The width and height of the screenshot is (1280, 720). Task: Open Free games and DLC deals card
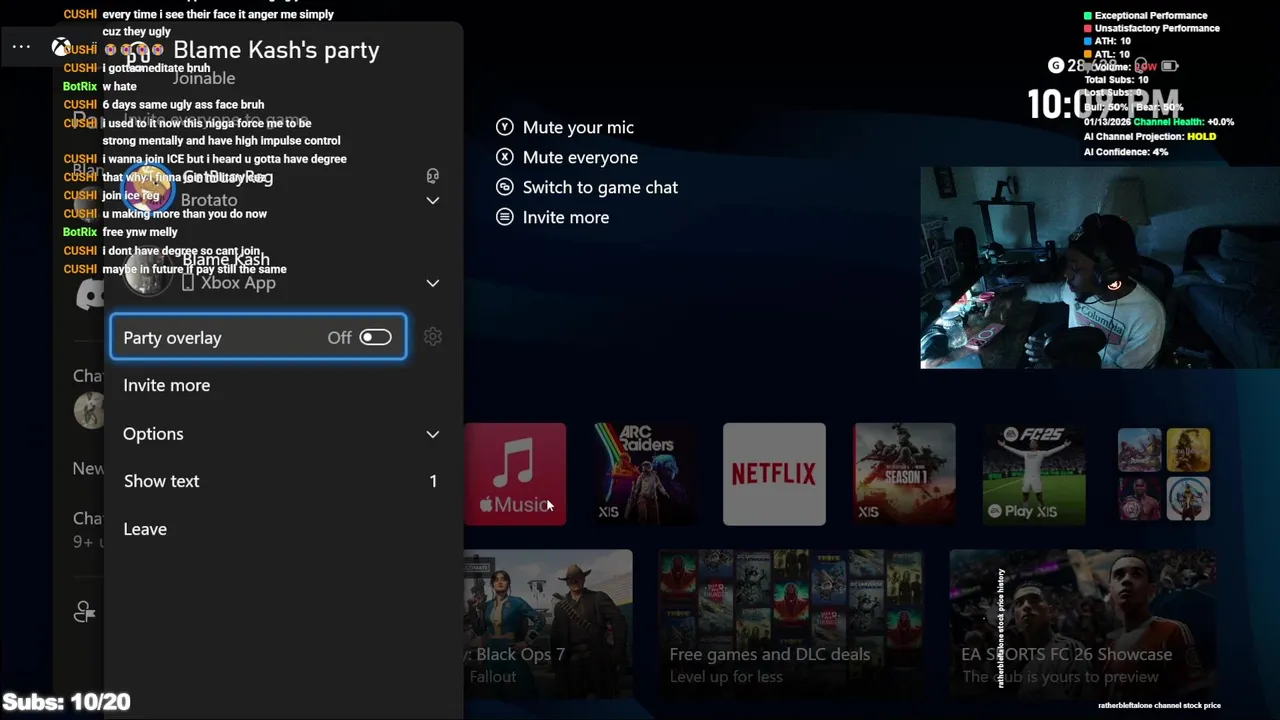coord(789,625)
